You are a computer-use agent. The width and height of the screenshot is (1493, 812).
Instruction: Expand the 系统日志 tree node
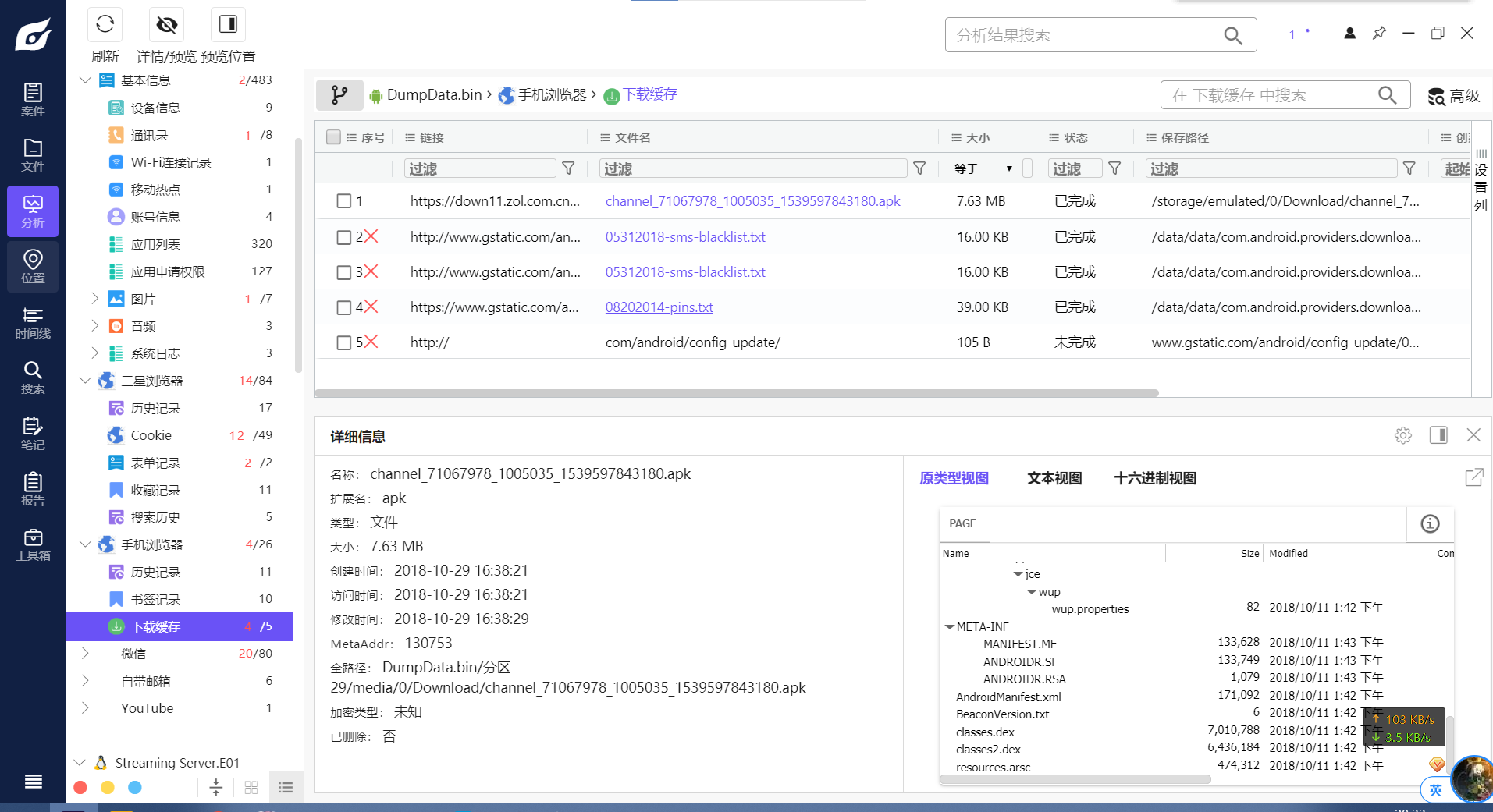94,353
